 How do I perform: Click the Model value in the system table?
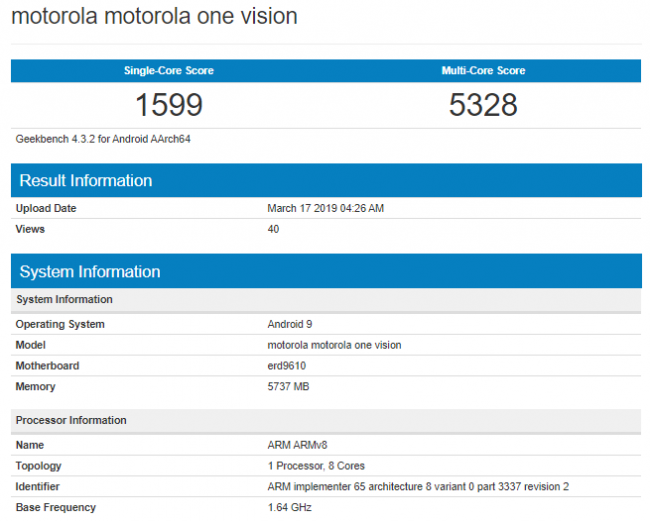tap(334, 345)
